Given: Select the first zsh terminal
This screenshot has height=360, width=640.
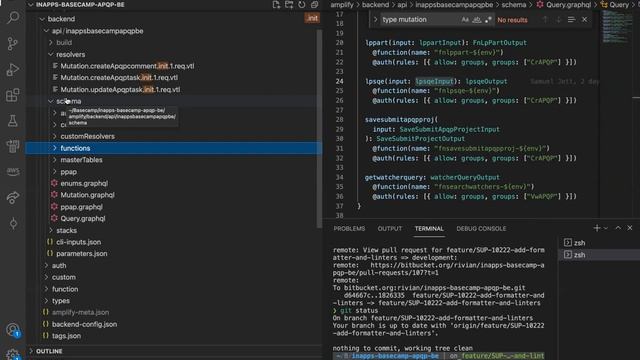Looking at the screenshot, I should 599,243.
